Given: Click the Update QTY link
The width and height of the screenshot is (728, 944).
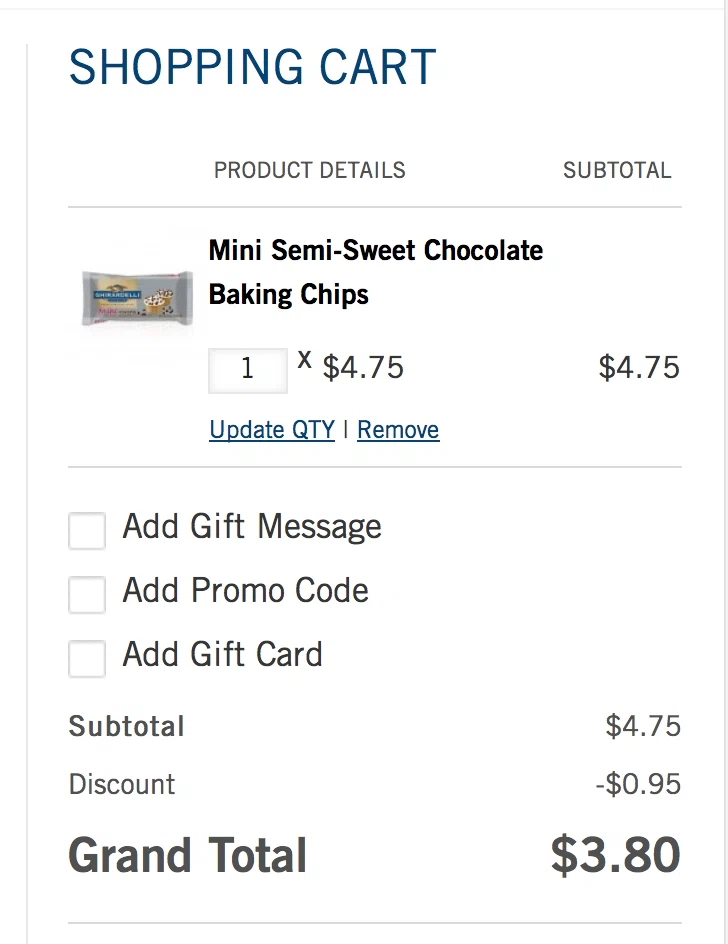Looking at the screenshot, I should point(272,430).
